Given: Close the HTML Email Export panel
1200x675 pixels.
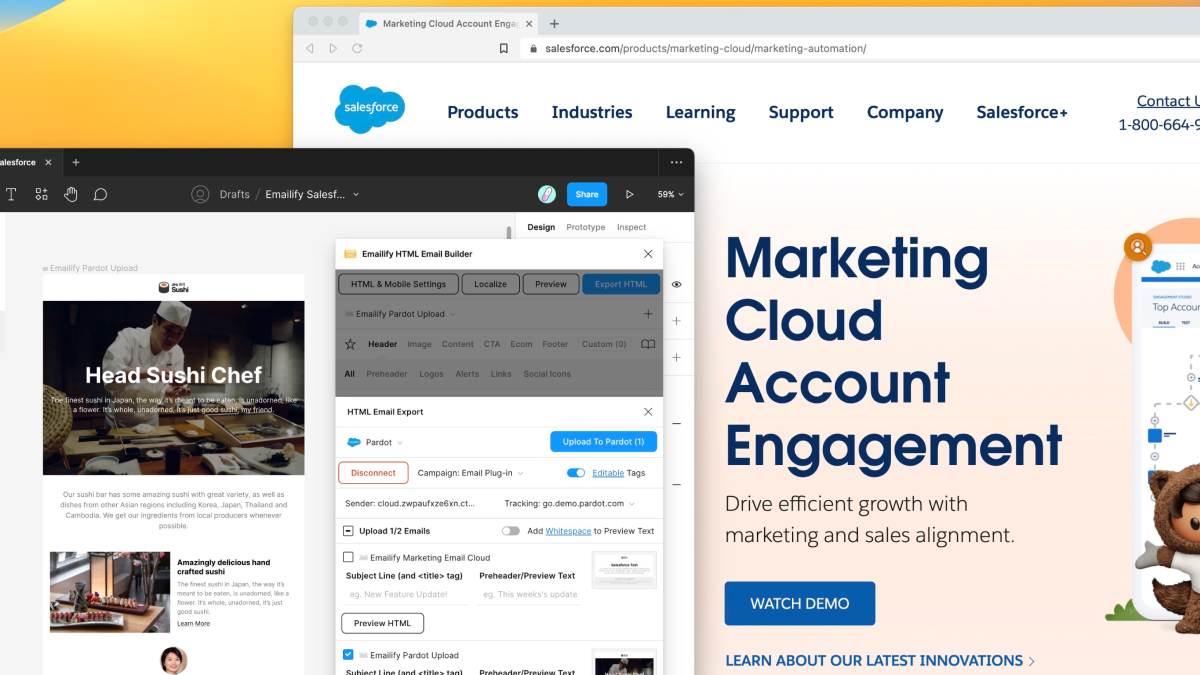Looking at the screenshot, I should (648, 411).
